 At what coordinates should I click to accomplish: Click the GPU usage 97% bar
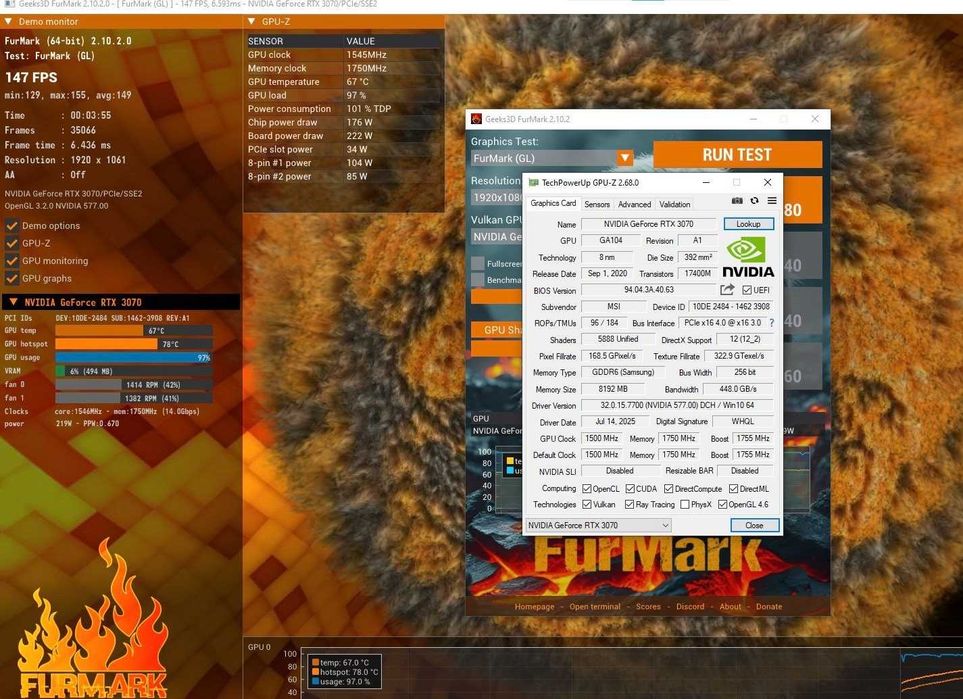[133, 357]
